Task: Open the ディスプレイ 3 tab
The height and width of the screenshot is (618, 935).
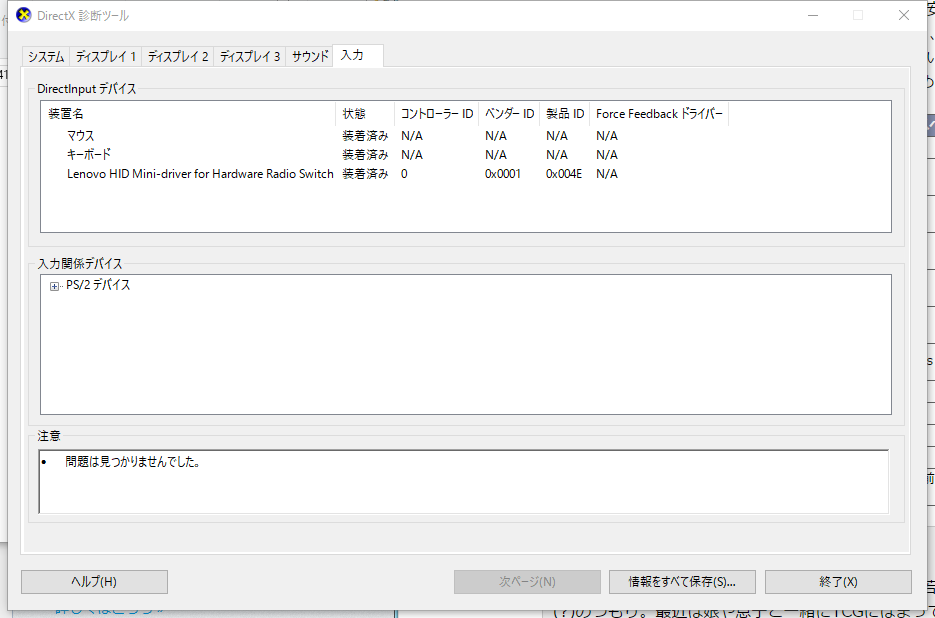Action: coord(250,57)
